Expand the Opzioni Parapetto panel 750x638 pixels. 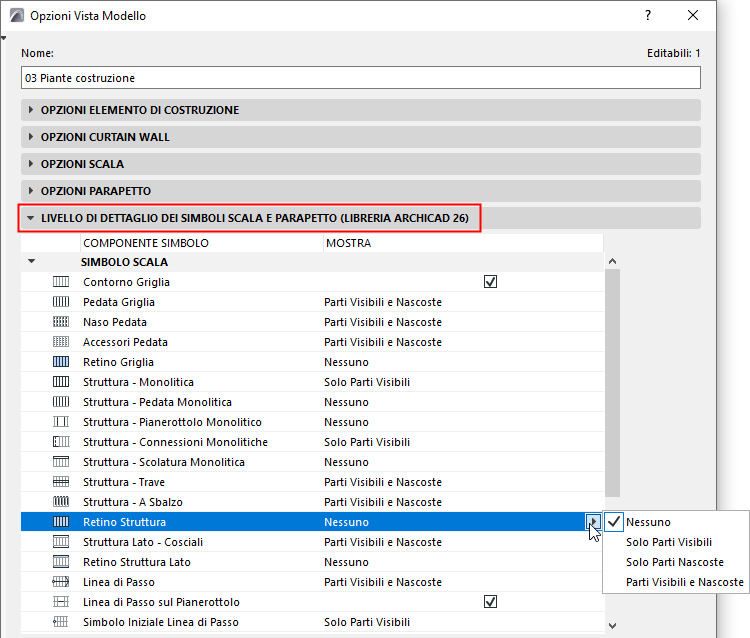click(31, 191)
